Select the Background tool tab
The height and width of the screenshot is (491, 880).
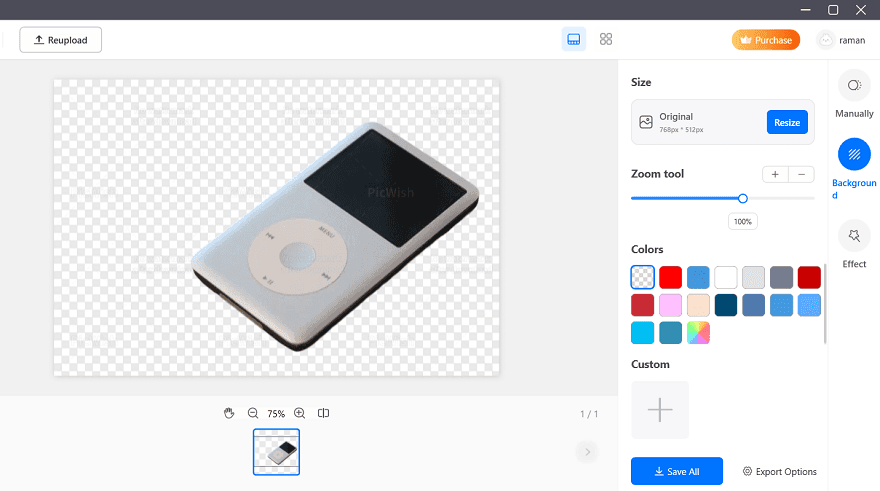pos(854,168)
